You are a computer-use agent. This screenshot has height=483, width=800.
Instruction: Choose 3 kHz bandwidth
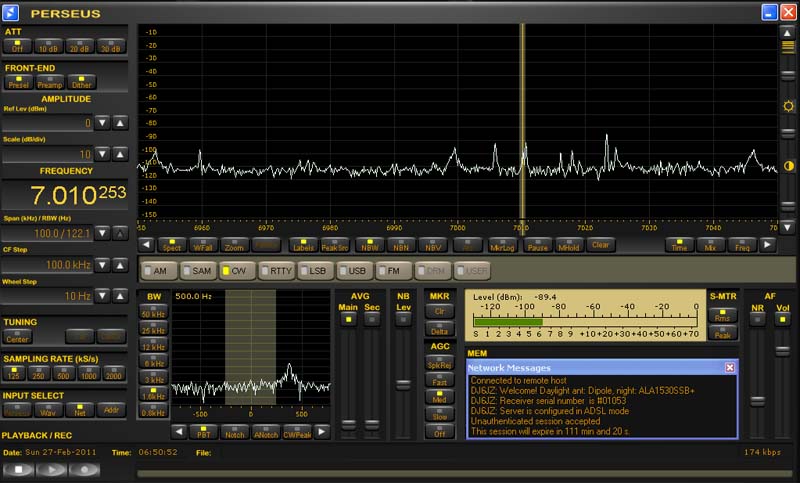coord(153,377)
